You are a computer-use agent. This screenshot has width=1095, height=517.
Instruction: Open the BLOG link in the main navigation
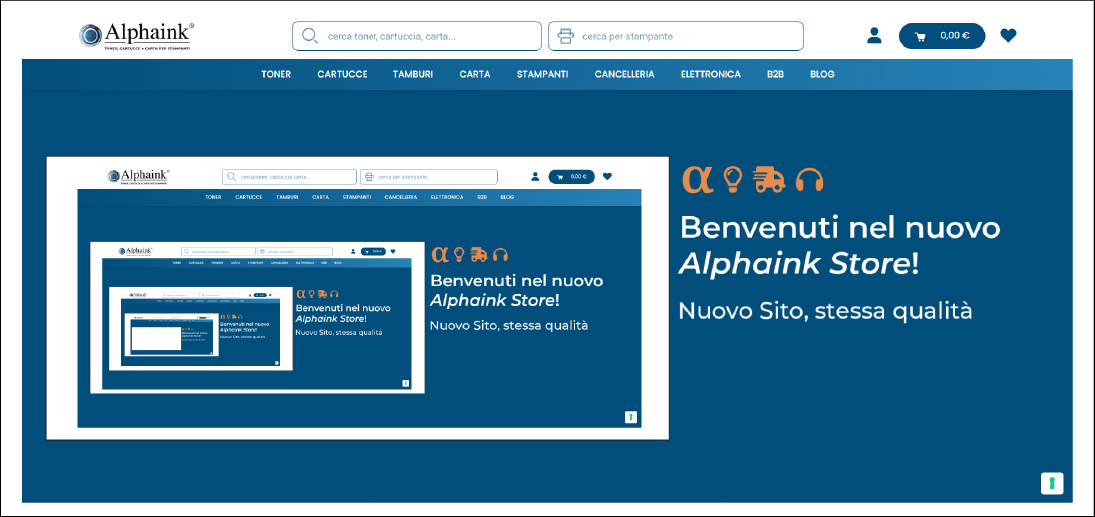click(822, 74)
